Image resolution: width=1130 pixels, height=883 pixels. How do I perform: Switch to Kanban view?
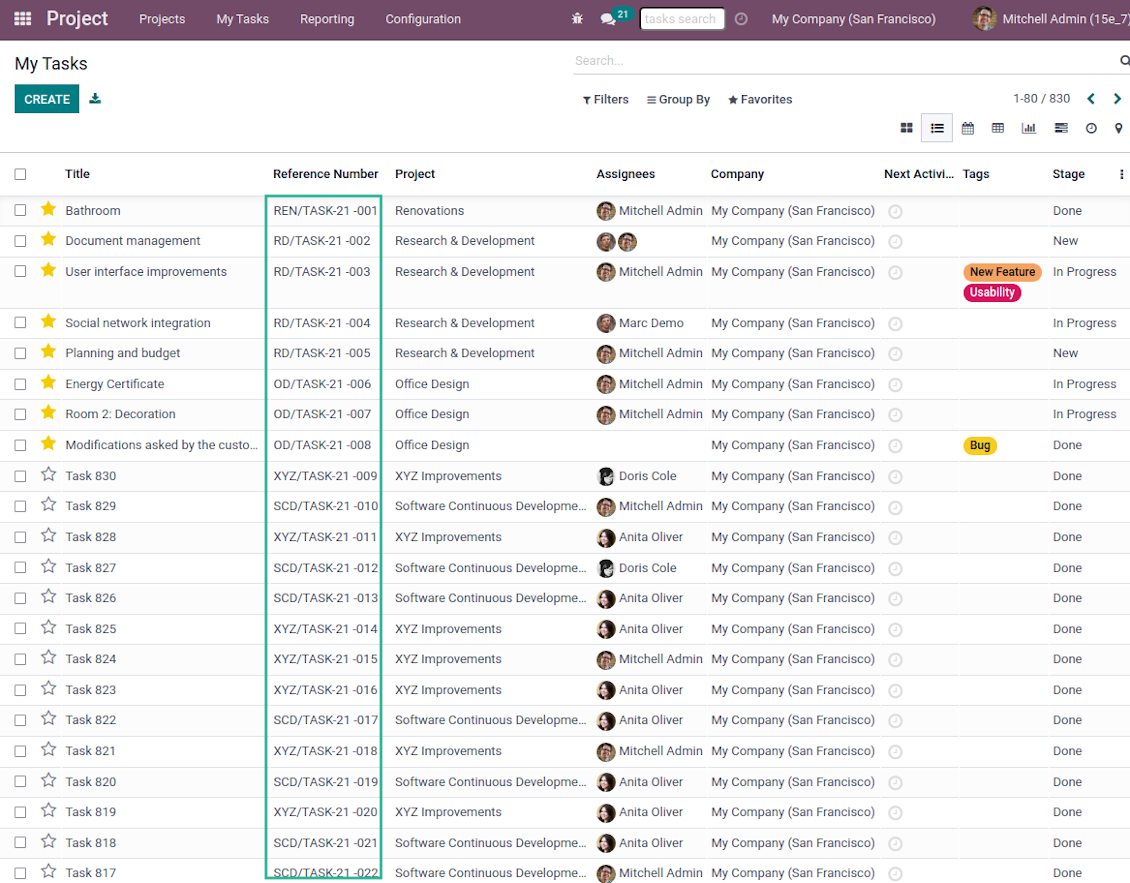tap(906, 128)
